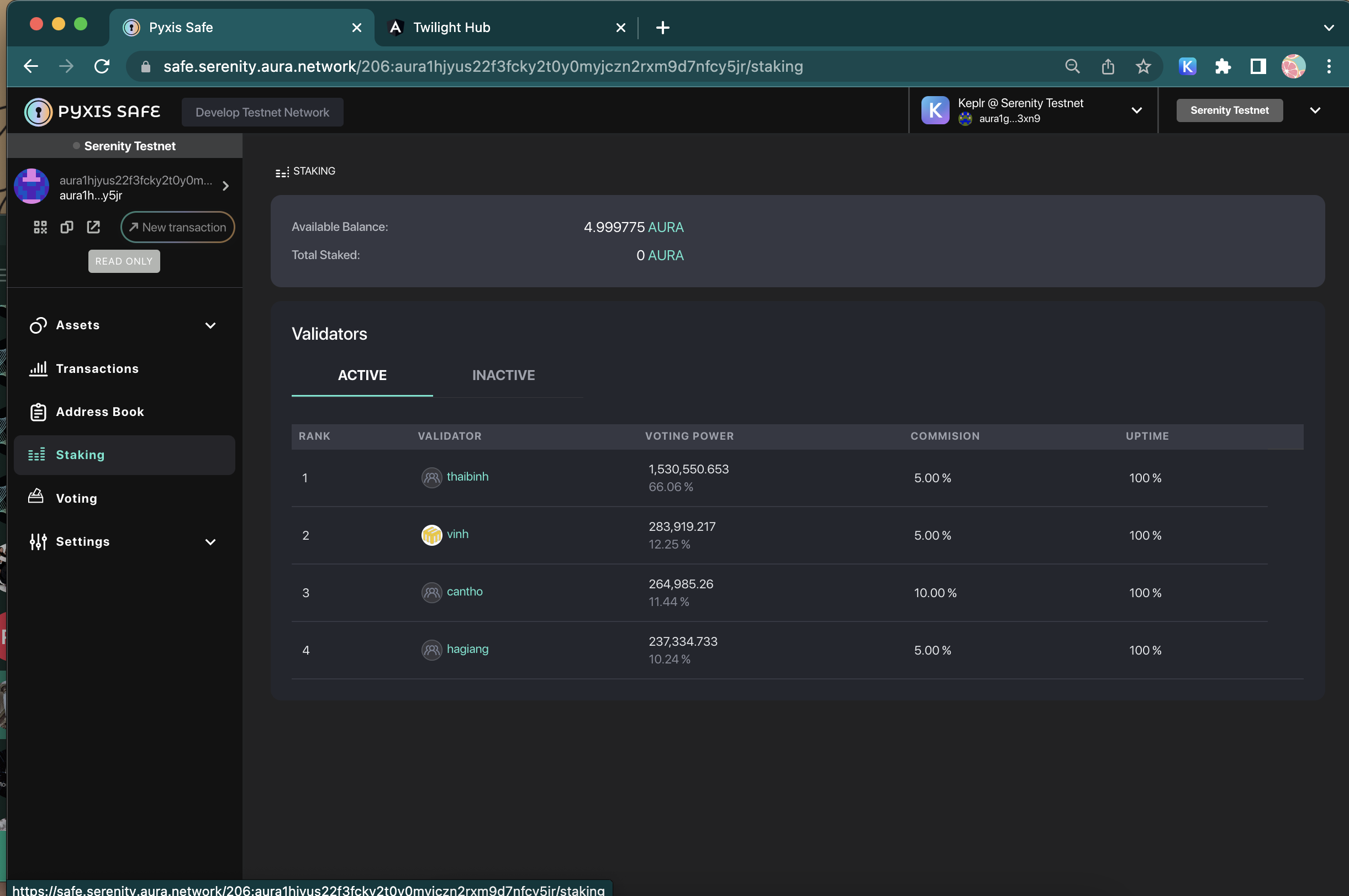The image size is (1349, 896).
Task: Click the Pyxis Safe logo
Action: (92, 111)
